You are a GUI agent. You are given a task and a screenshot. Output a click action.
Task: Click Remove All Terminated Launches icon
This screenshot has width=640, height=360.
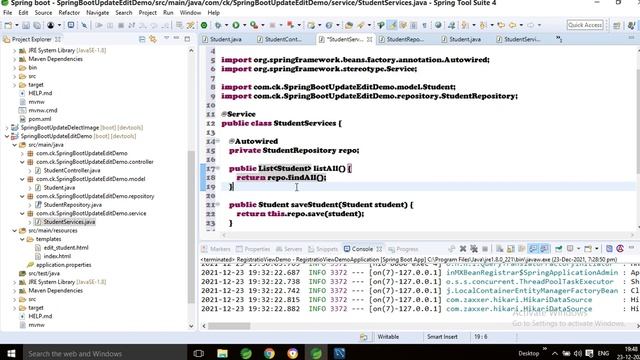click(x=473, y=249)
